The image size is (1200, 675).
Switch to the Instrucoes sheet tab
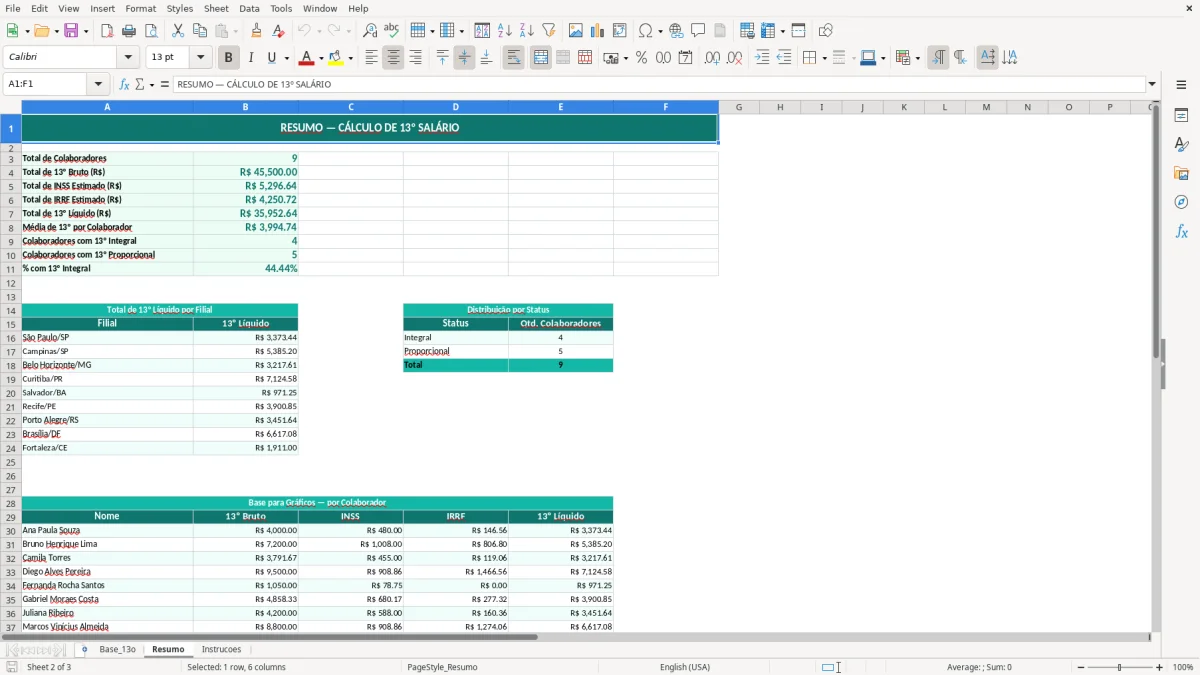pos(221,649)
